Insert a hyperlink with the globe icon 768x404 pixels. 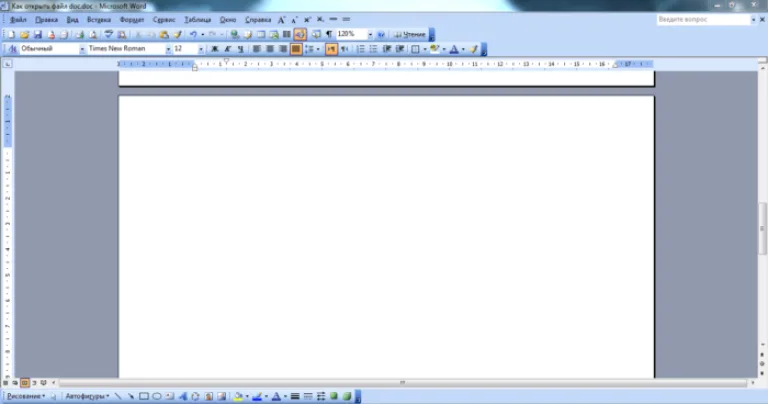pos(235,34)
